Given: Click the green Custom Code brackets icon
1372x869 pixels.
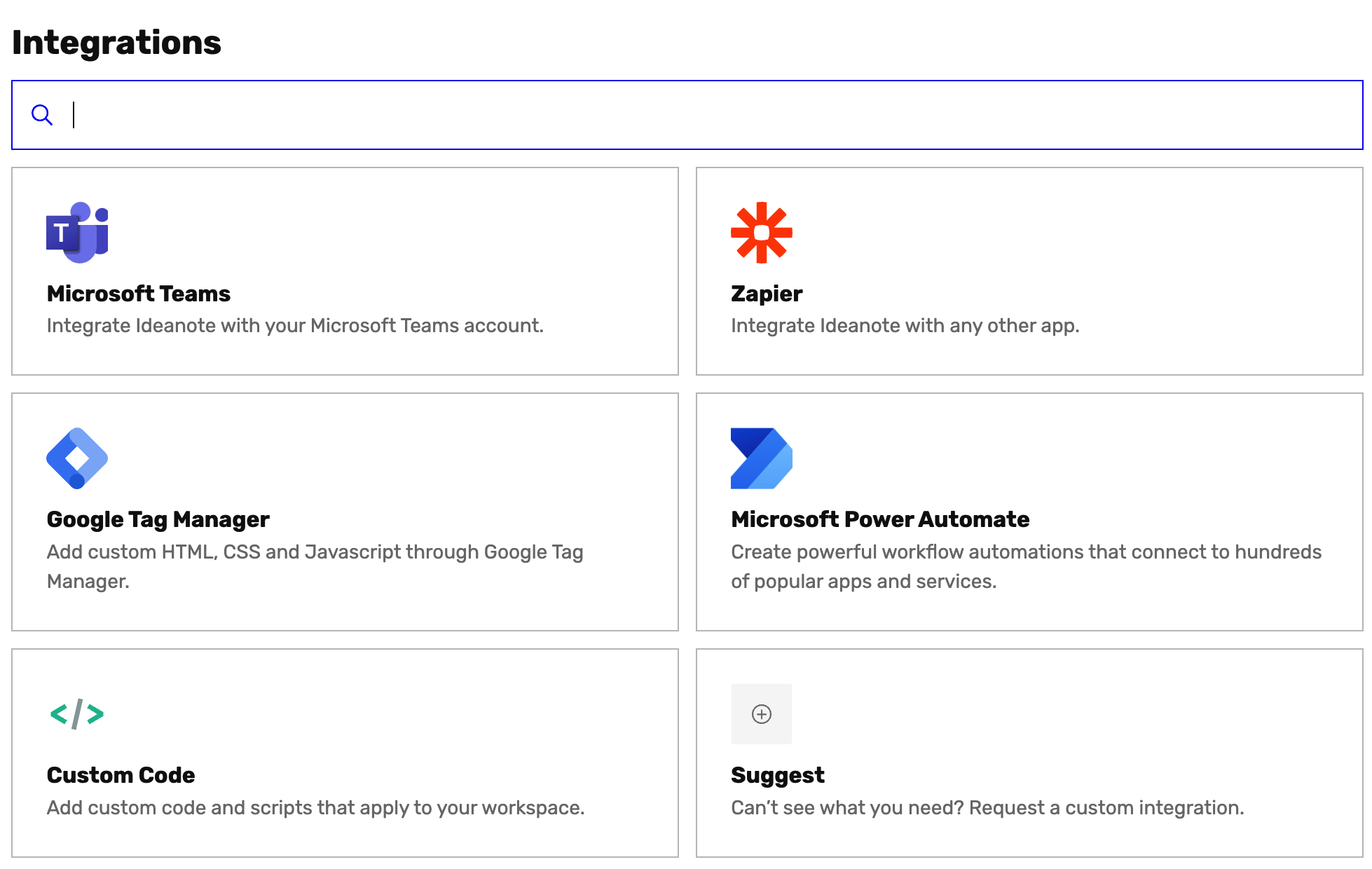Looking at the screenshot, I should coord(77,714).
